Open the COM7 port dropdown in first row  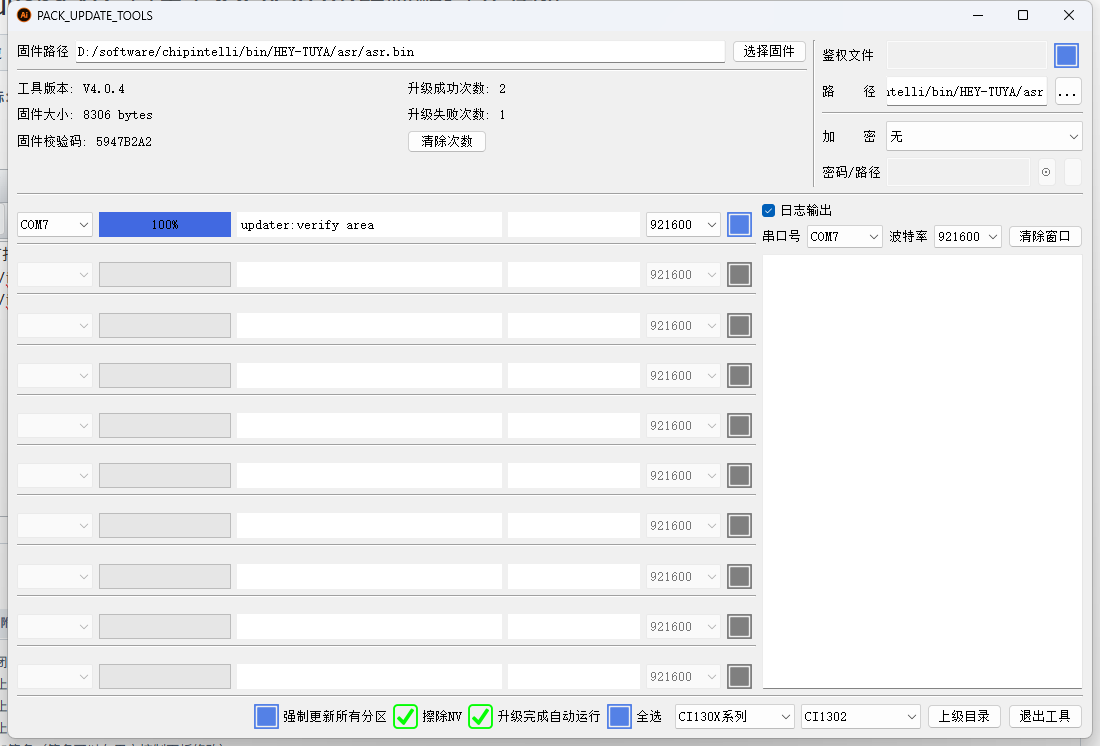[x=55, y=225]
